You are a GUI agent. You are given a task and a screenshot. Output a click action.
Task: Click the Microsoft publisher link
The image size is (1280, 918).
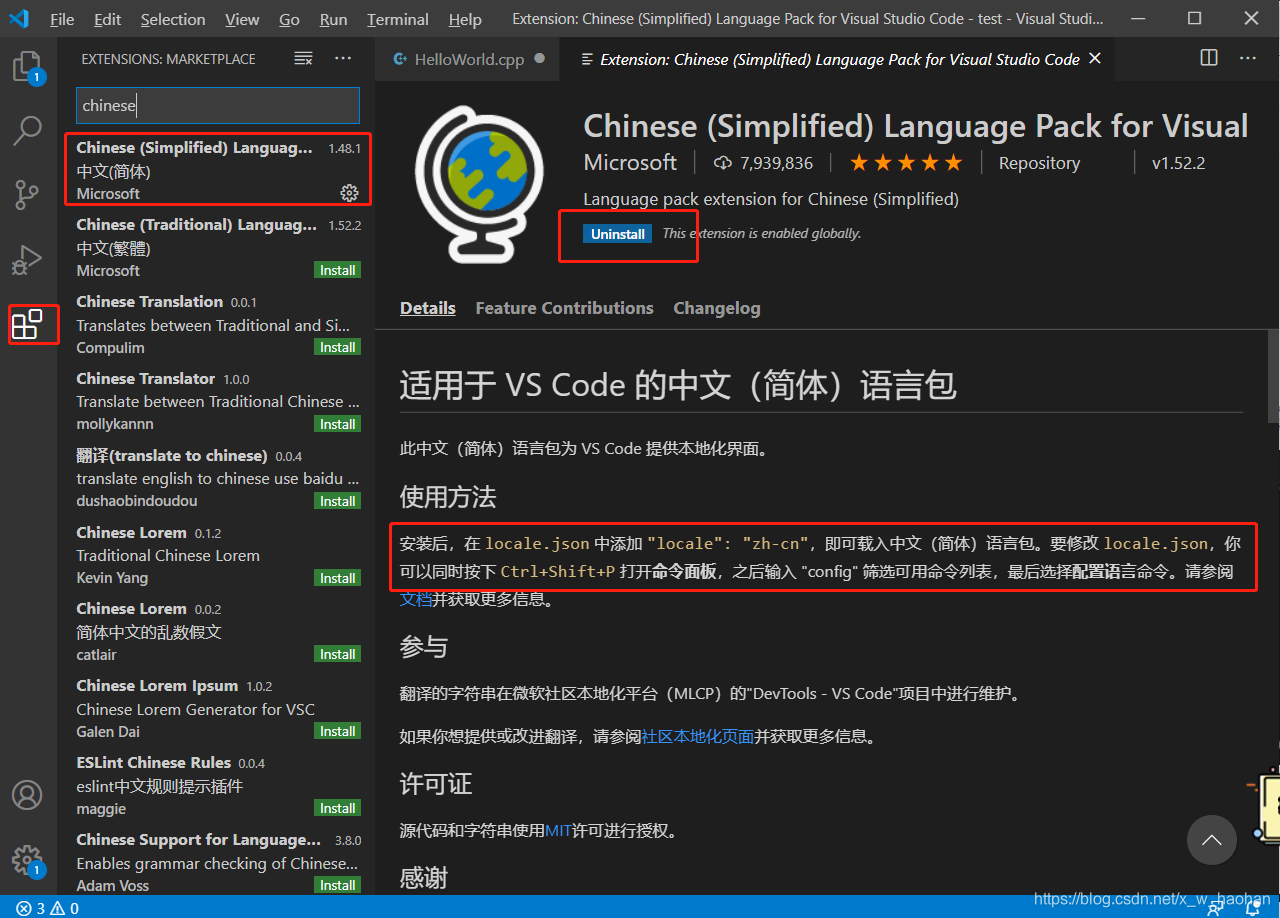tap(630, 162)
